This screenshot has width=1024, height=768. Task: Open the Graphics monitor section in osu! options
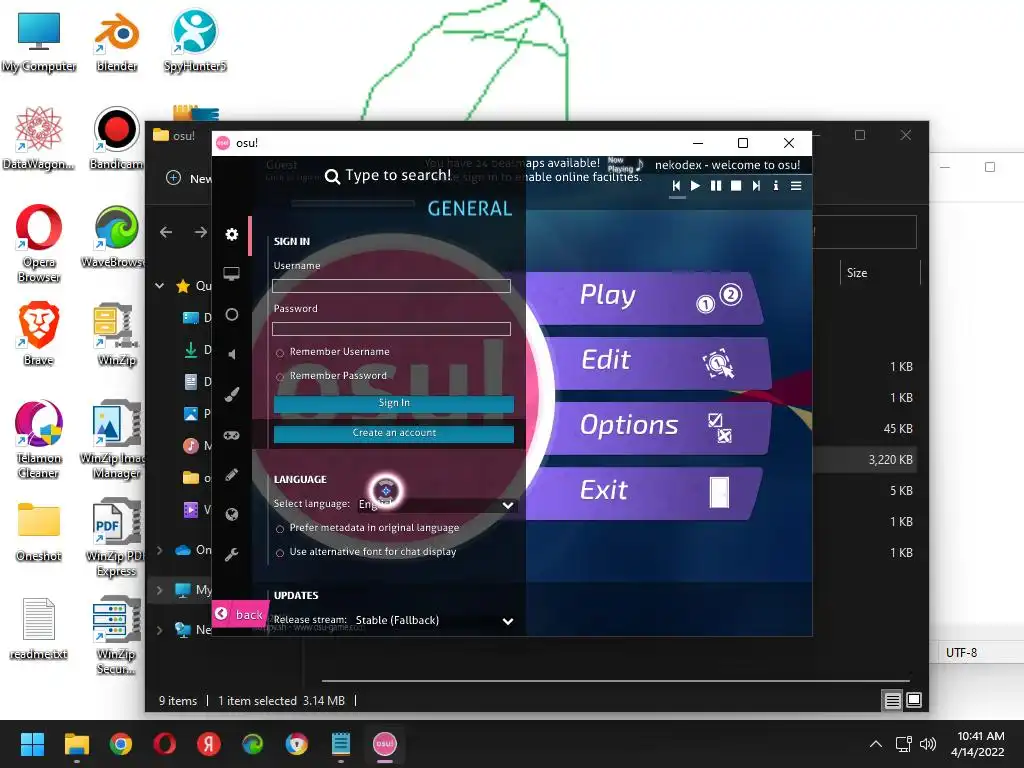(x=232, y=274)
